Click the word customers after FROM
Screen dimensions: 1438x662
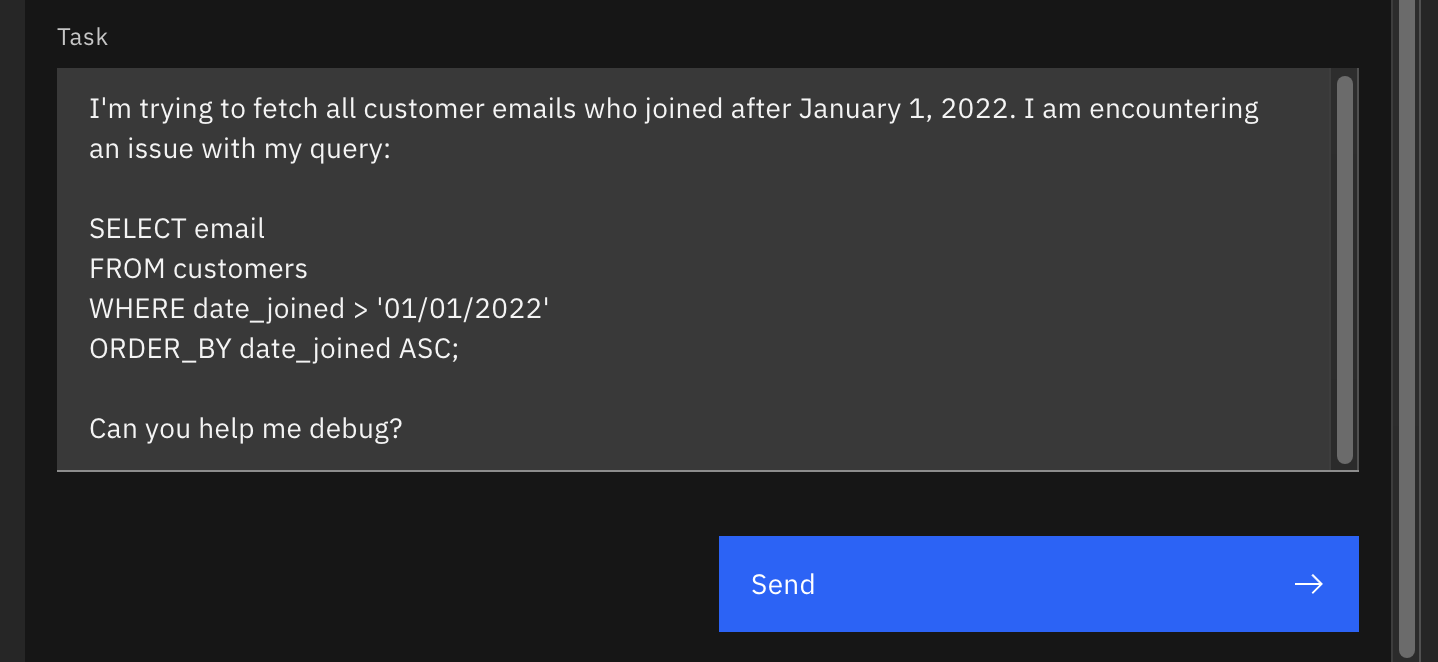[240, 268]
